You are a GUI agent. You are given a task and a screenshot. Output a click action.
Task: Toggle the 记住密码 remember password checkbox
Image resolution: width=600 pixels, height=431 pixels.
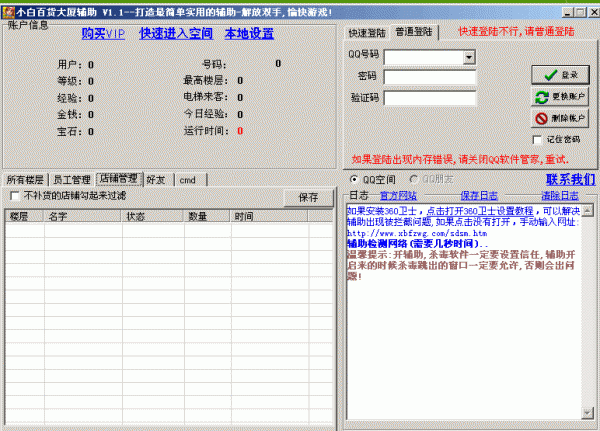tap(538, 140)
